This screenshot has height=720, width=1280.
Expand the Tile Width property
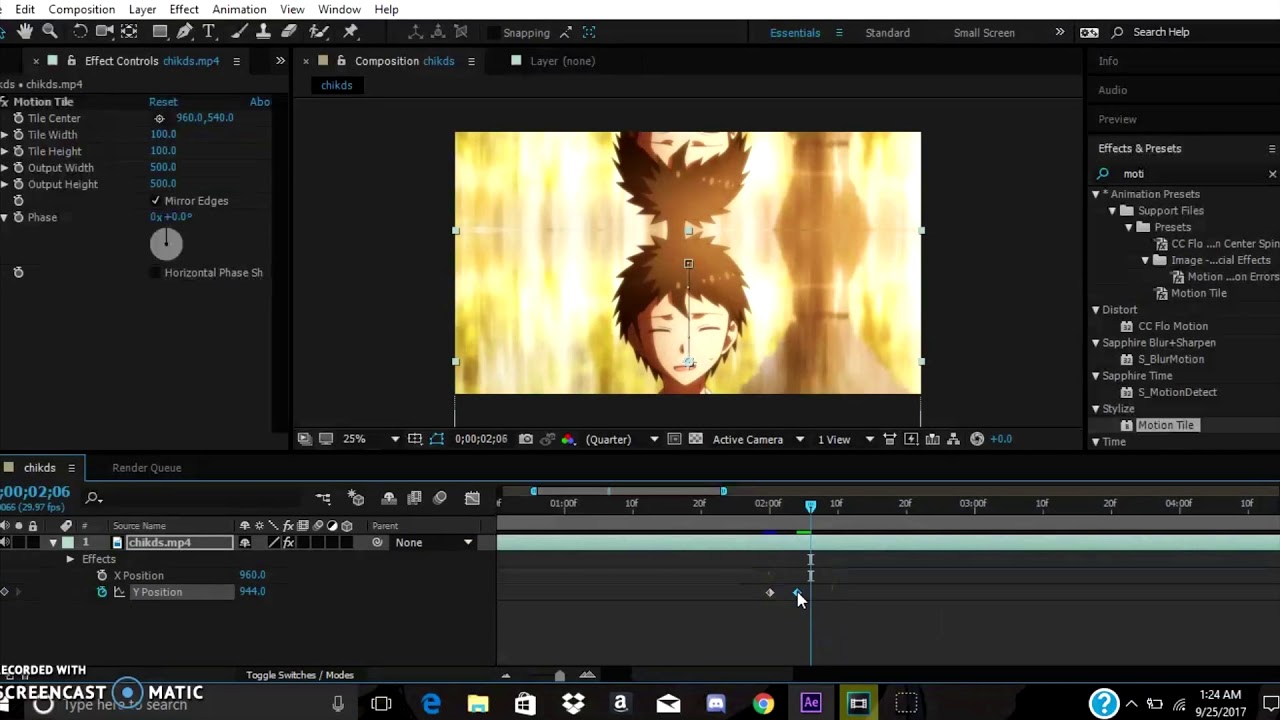pos(5,135)
